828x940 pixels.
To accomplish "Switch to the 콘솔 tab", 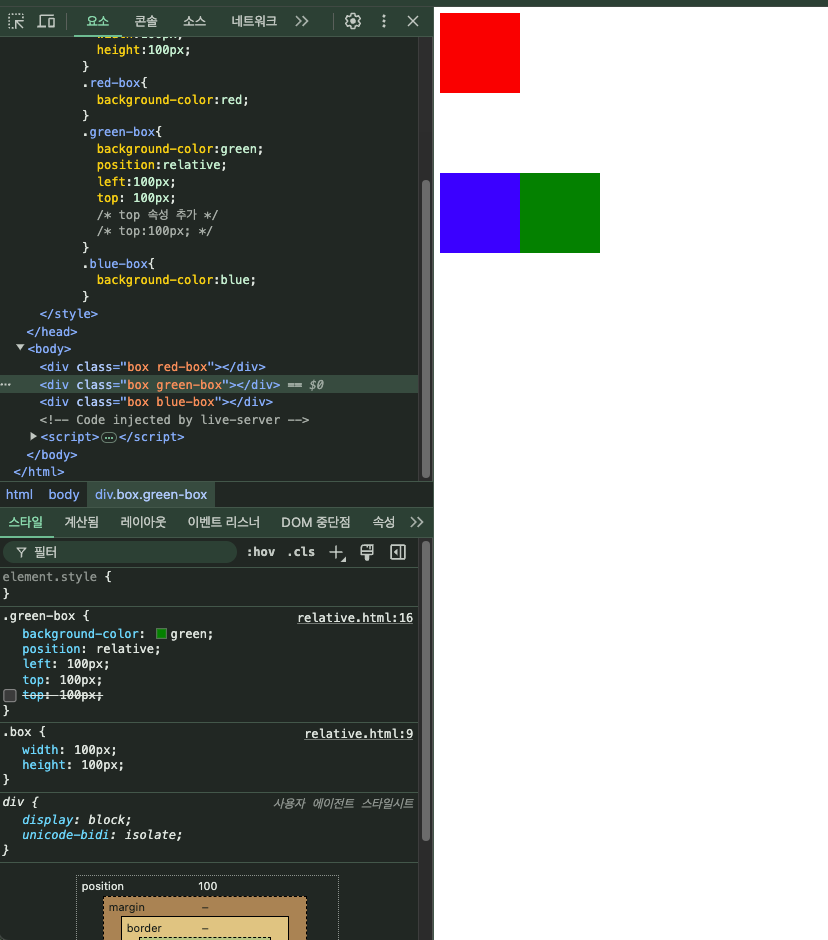I will 146,22.
